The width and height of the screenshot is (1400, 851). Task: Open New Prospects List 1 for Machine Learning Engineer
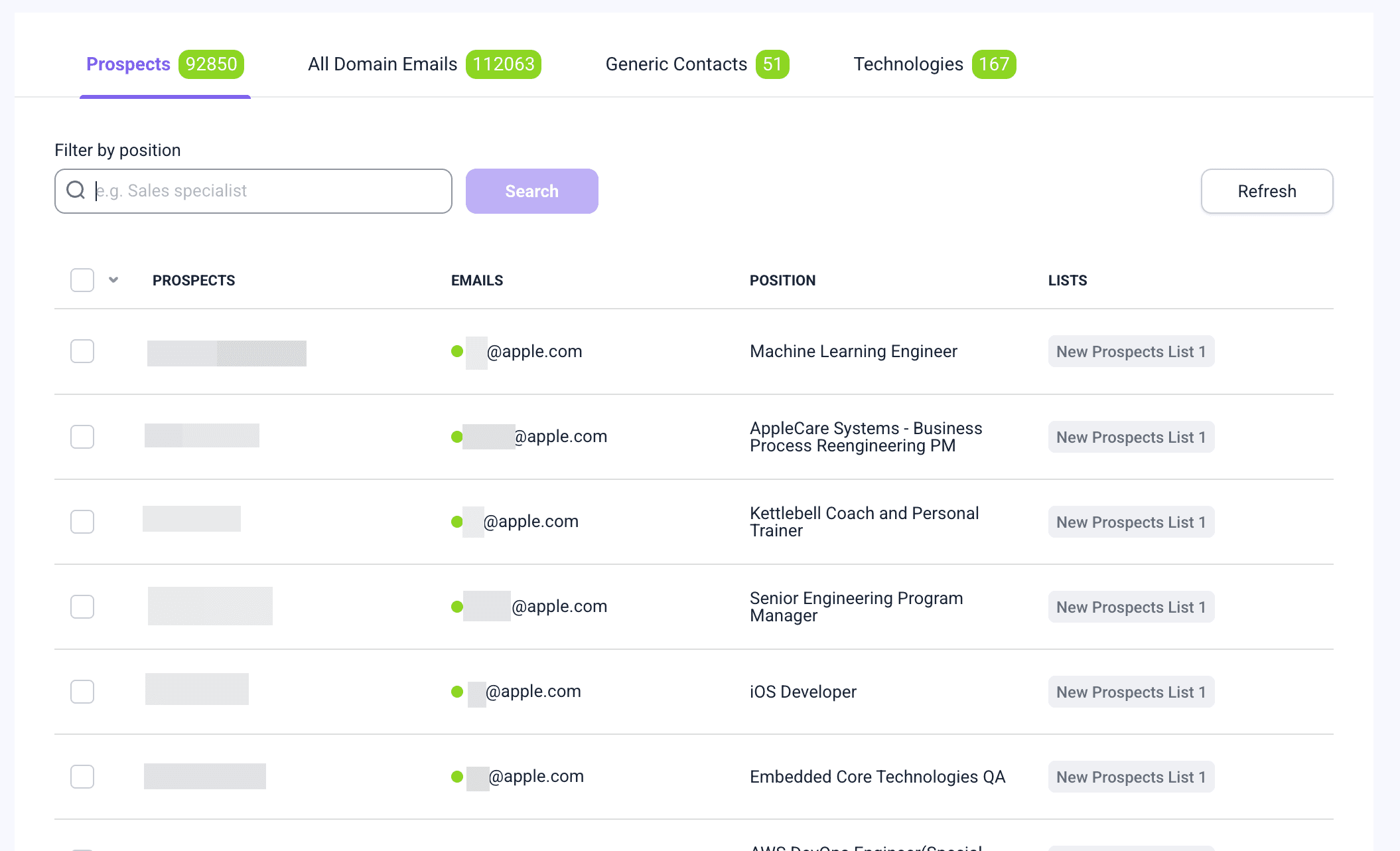1131,352
